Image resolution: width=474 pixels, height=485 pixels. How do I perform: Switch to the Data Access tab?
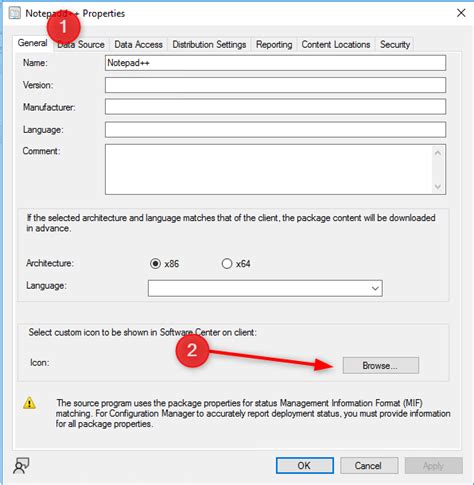point(138,45)
